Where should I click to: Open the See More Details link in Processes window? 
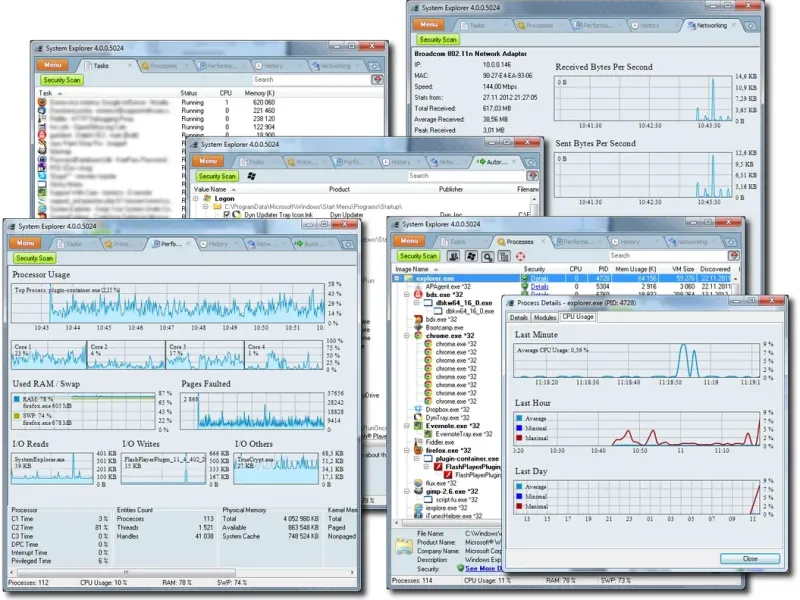click(483, 568)
